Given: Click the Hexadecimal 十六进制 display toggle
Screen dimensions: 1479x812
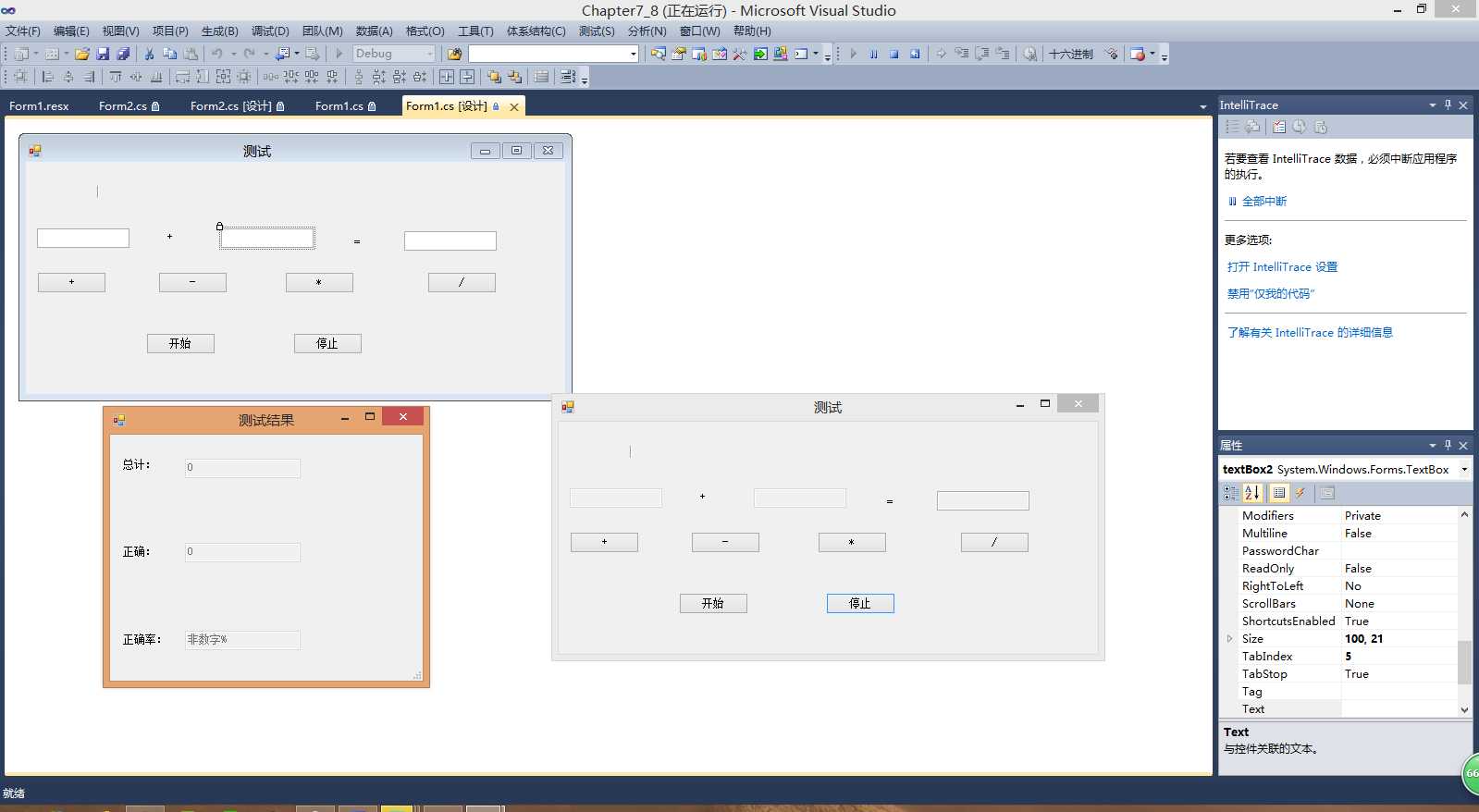Looking at the screenshot, I should 1070,54.
